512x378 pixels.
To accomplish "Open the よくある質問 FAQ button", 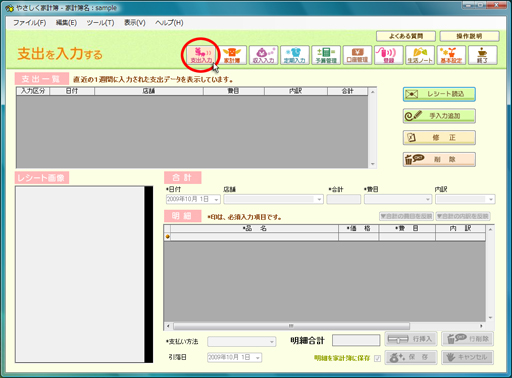I will [406, 36].
